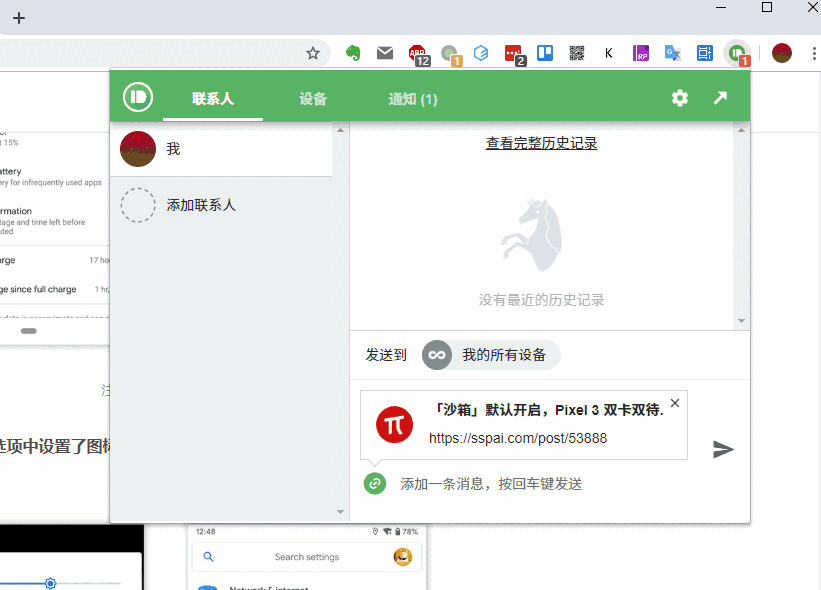Click the pop-out arrow in Pushbullet header
This screenshot has height=590, width=821.
[720, 98]
